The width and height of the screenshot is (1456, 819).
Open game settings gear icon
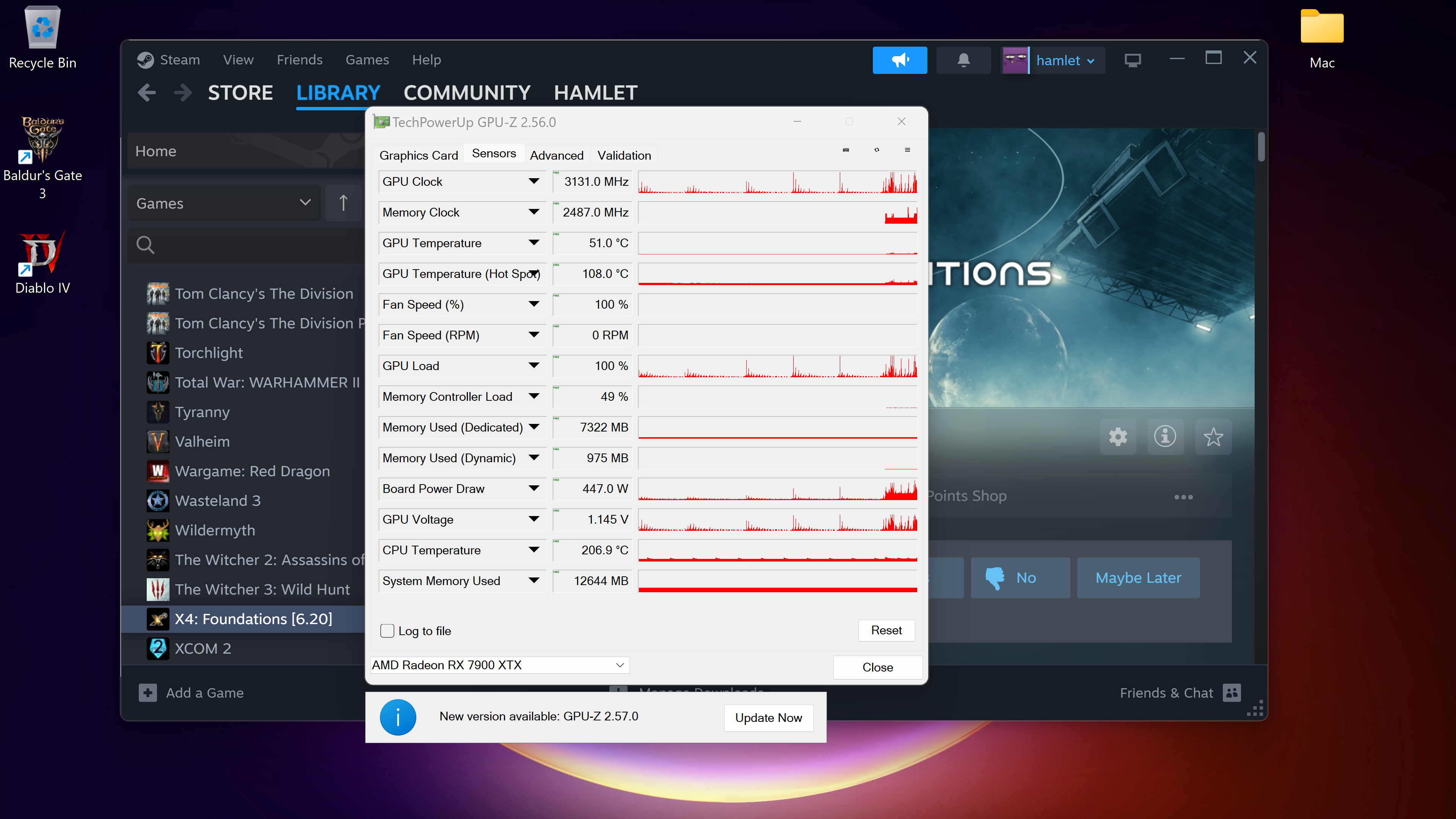tap(1117, 436)
